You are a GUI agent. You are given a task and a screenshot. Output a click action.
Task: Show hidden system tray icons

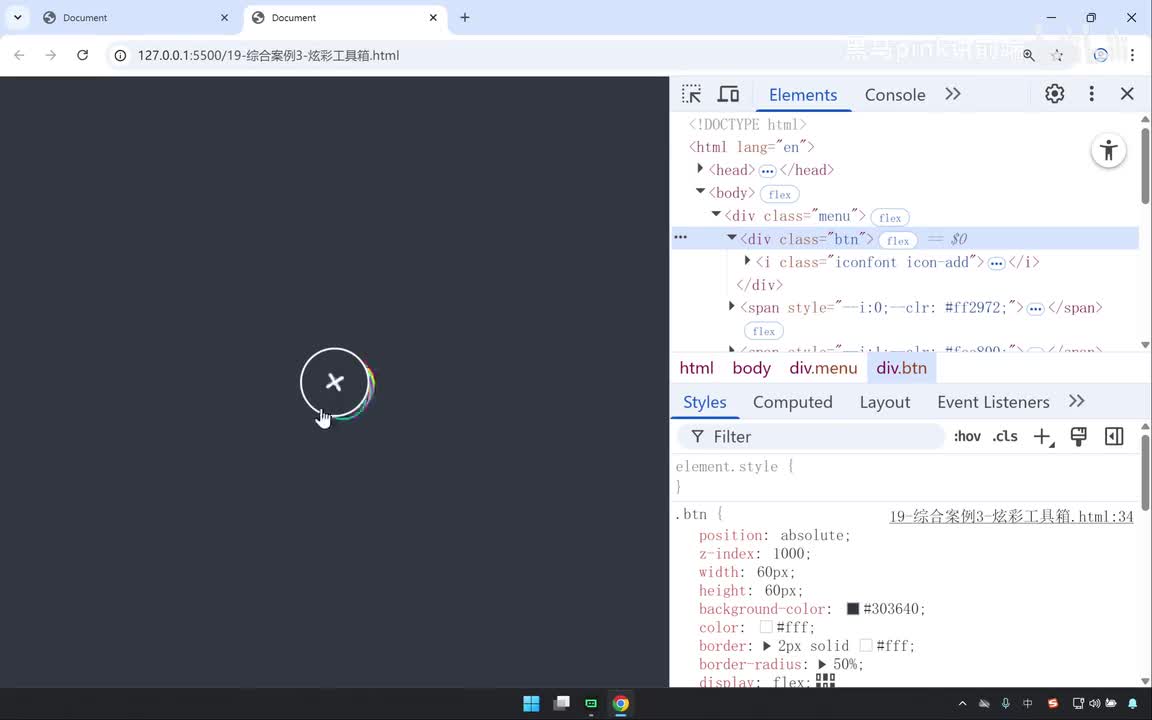click(962, 703)
